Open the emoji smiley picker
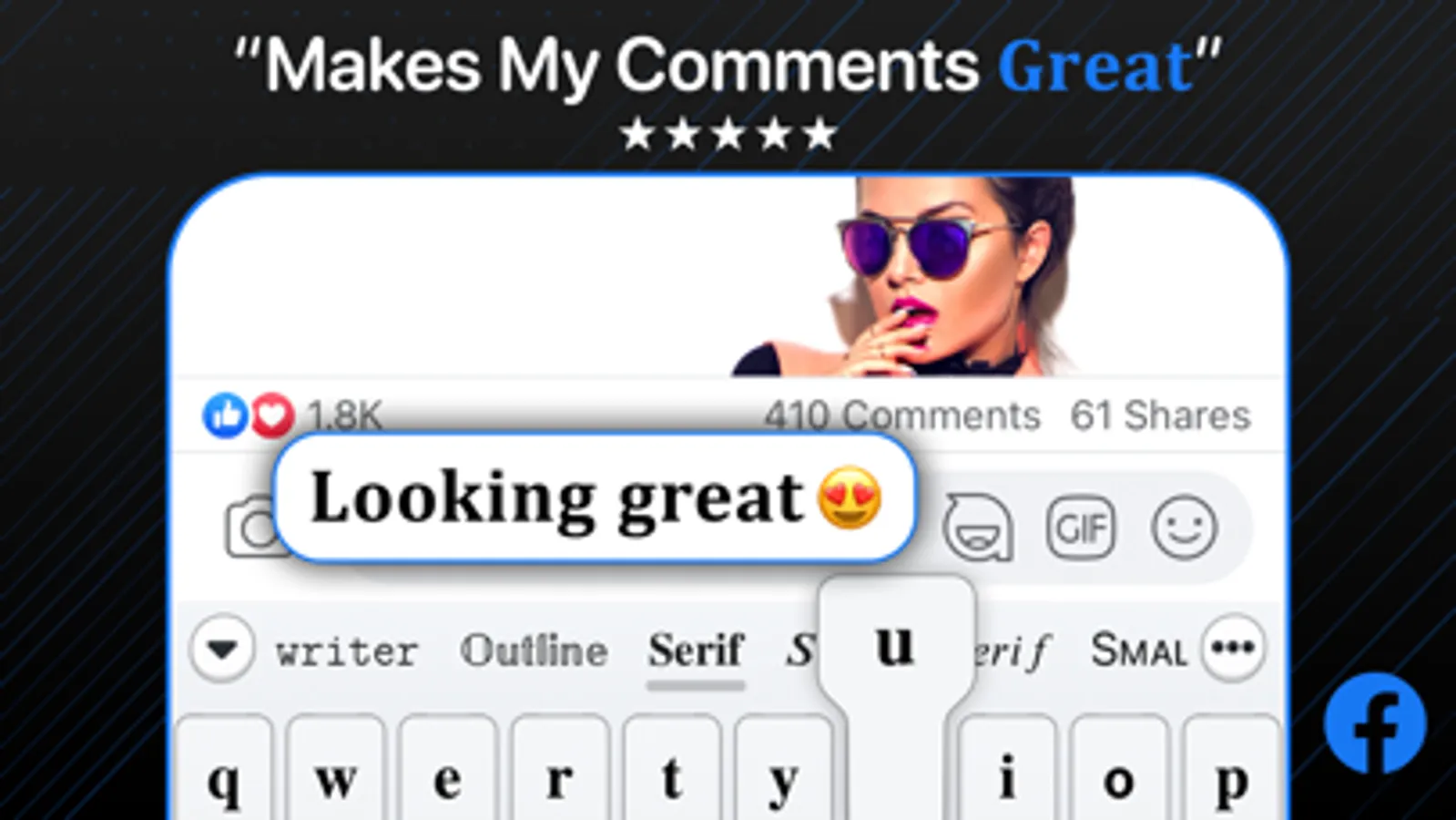Viewport: 1456px width, 820px height. (1184, 527)
